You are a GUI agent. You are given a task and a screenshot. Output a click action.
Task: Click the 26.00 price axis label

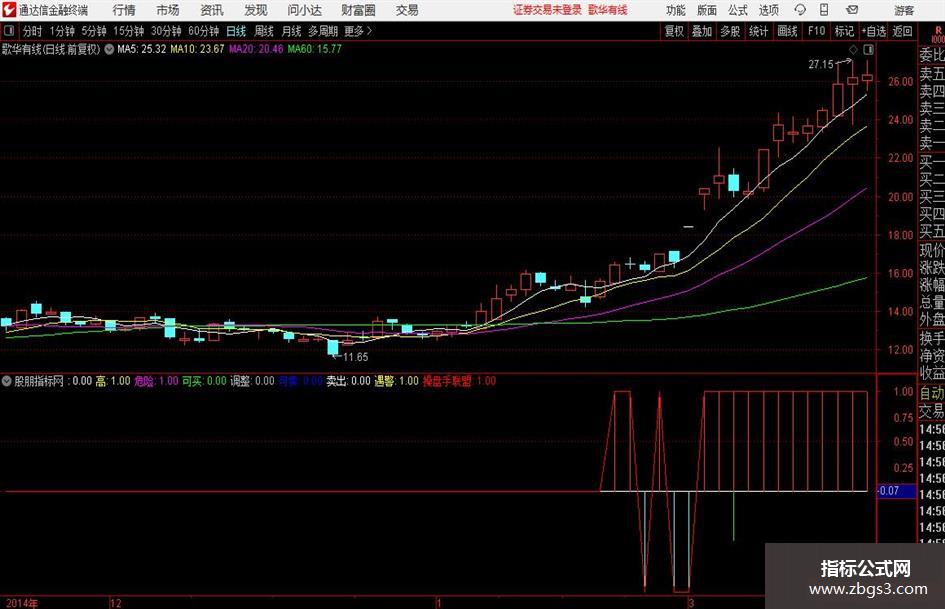click(900, 81)
